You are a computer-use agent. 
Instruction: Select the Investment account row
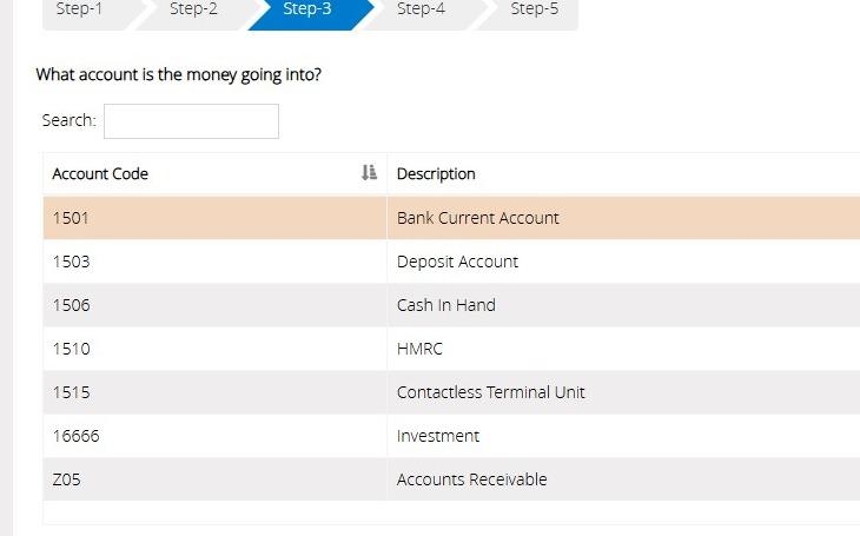pyautogui.click(x=438, y=436)
